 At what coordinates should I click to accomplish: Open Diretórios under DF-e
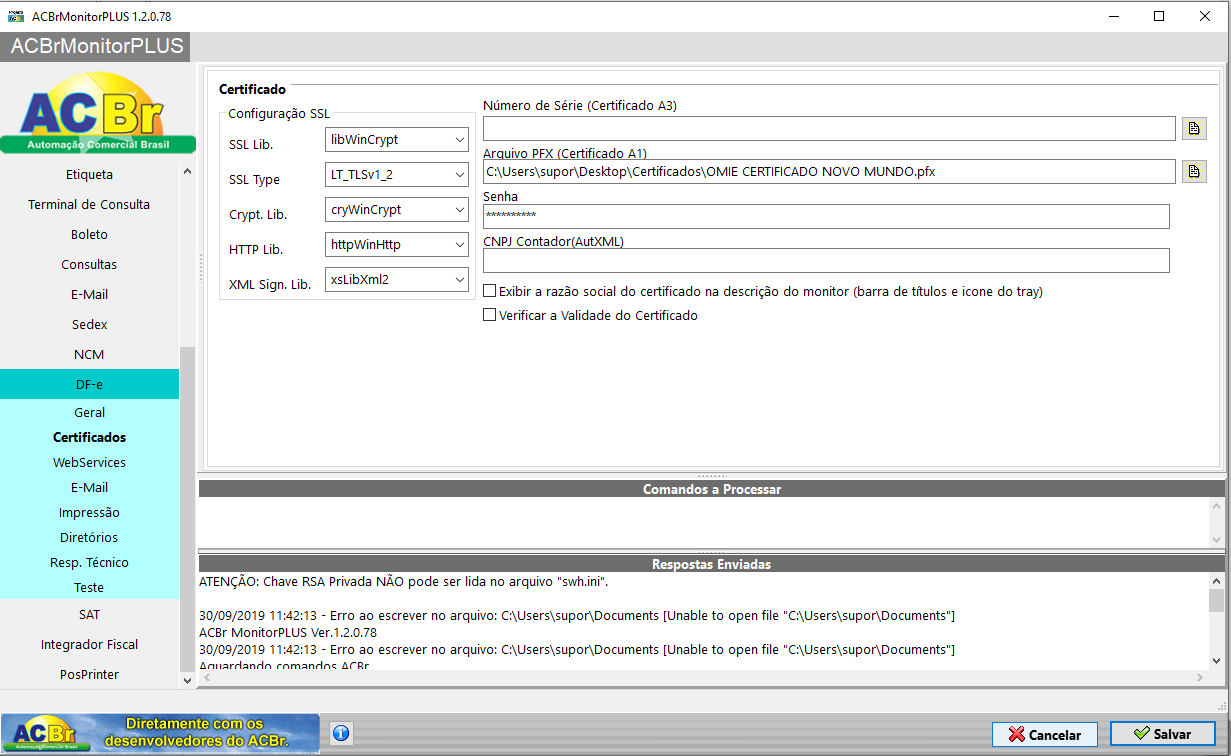click(x=90, y=537)
